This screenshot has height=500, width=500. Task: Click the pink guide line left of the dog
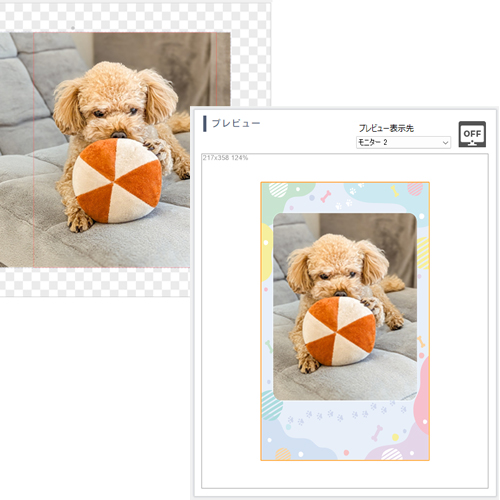point(34,150)
